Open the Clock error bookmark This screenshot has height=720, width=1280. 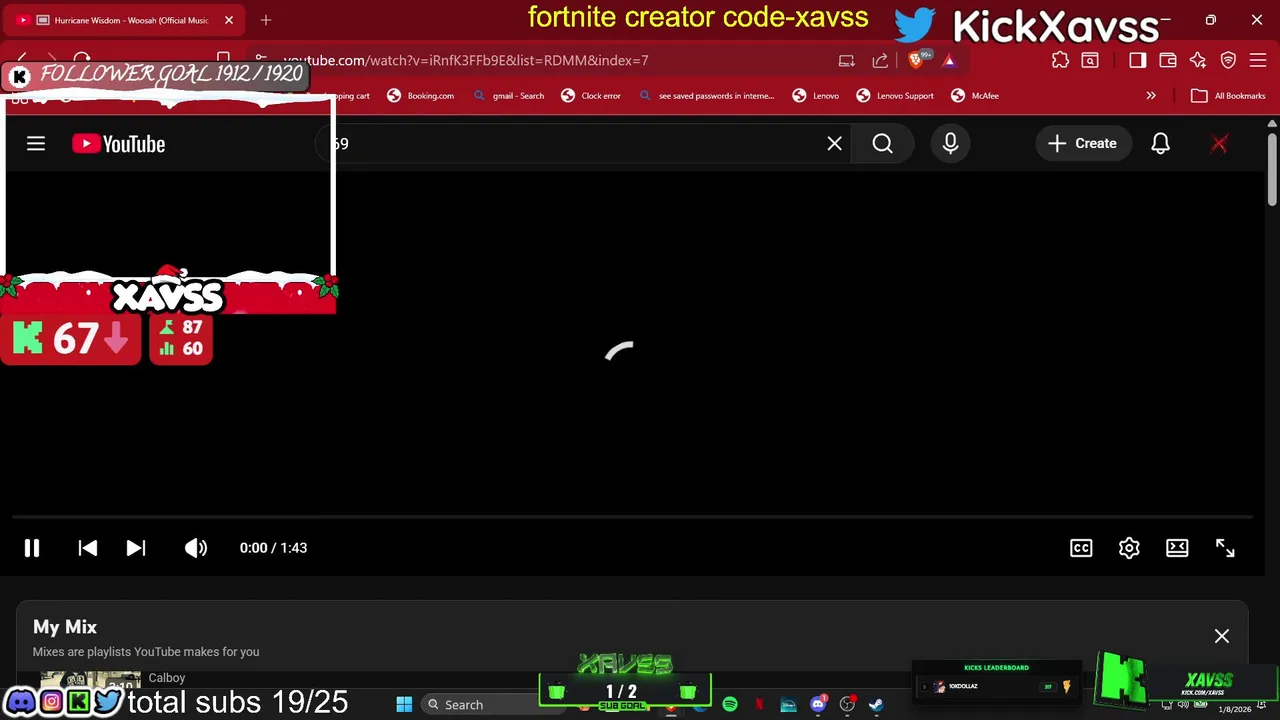[x=591, y=96]
